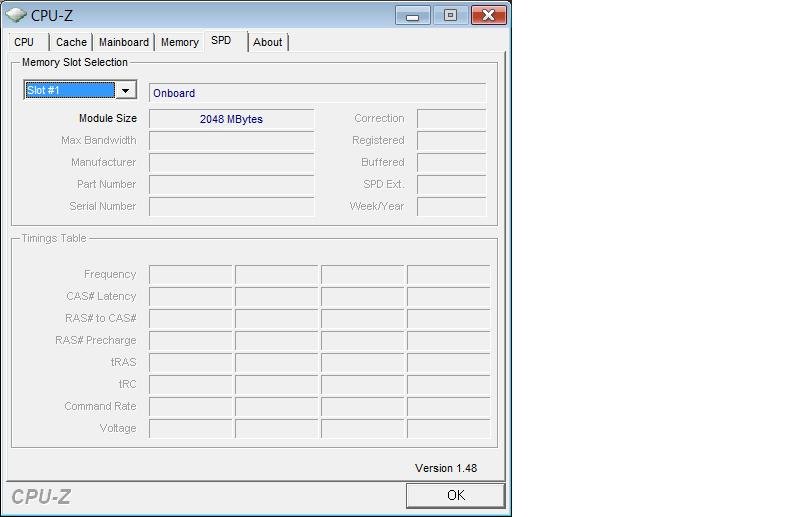This screenshot has width=800, height=517.
Task: Expand the Slot #1 dropdown arrow
Action: click(x=125, y=90)
